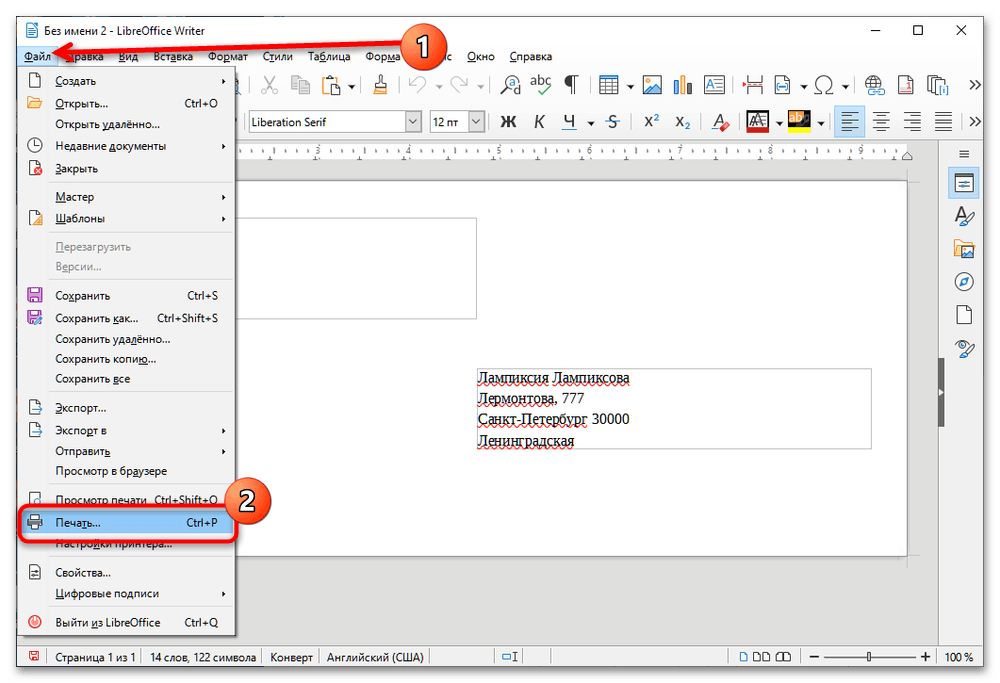Viewport: 1000px width, 683px height.
Task: Toggle strikethrough (S) formatting
Action: pos(613,122)
